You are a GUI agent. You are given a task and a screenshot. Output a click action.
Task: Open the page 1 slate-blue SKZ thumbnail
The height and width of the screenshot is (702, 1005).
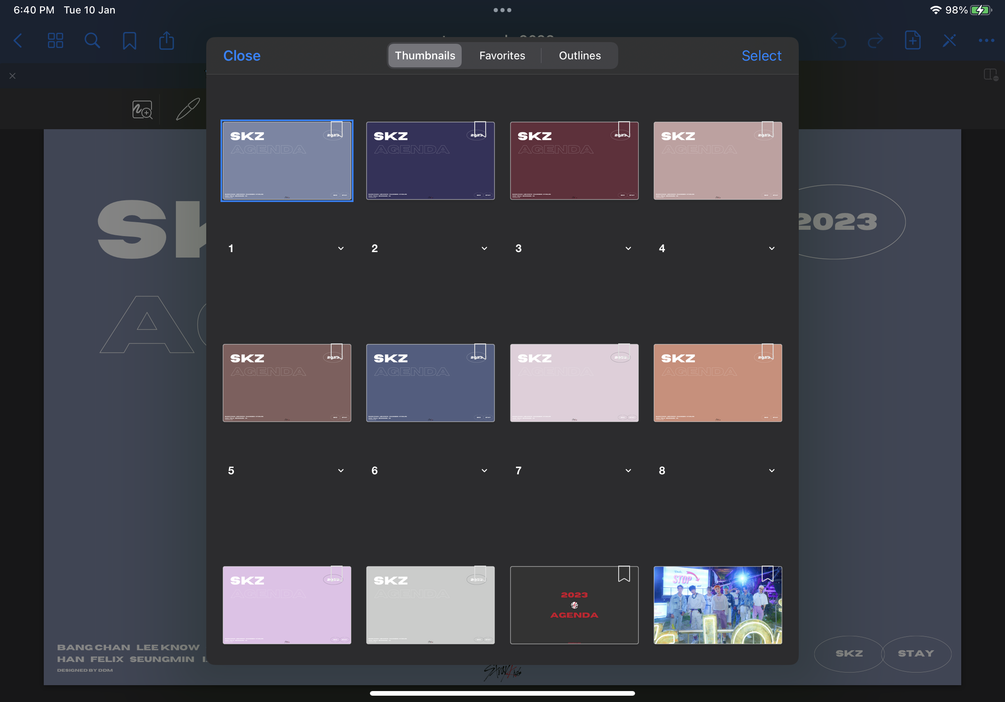click(x=287, y=161)
